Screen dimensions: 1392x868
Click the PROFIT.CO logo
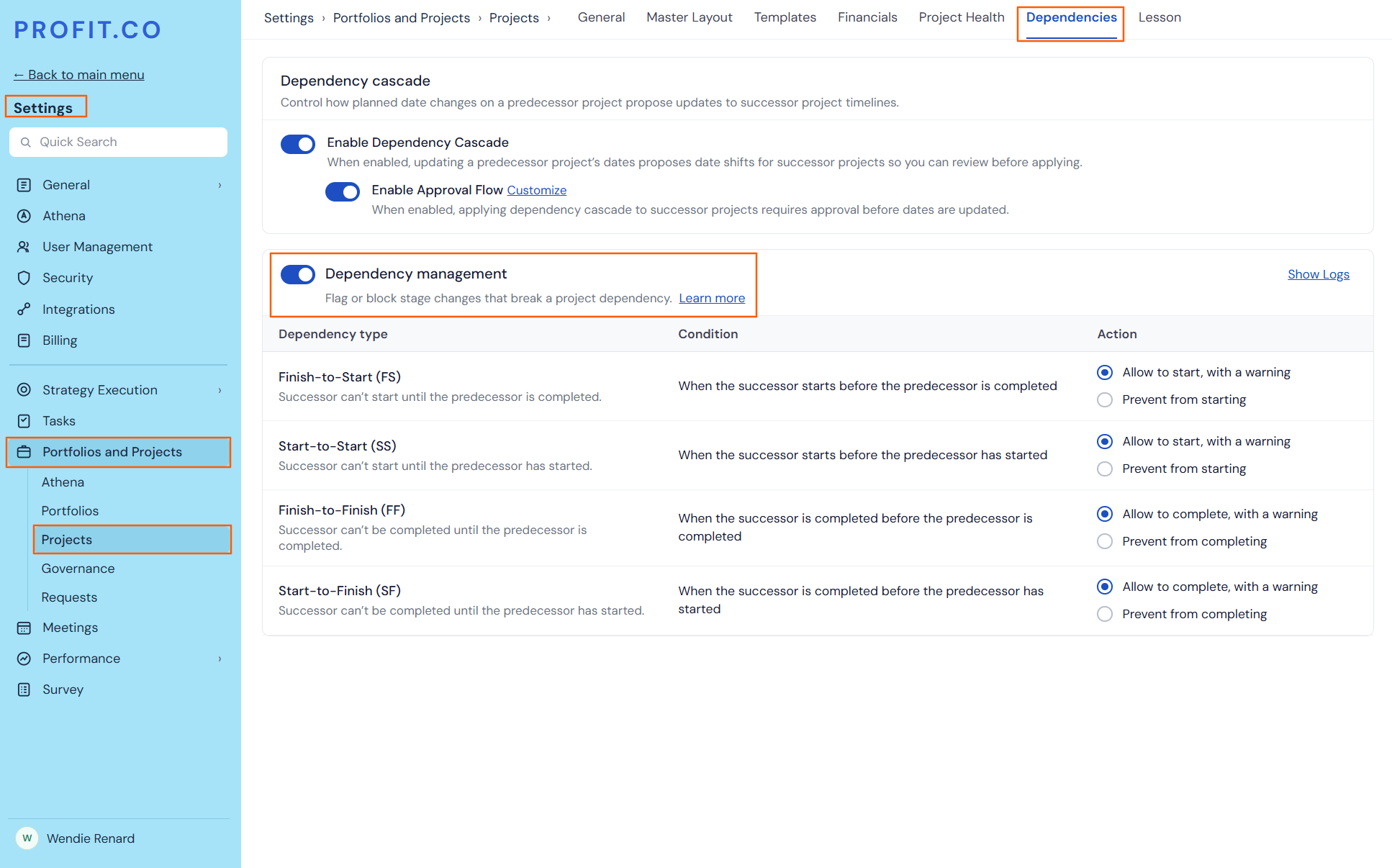point(88,30)
